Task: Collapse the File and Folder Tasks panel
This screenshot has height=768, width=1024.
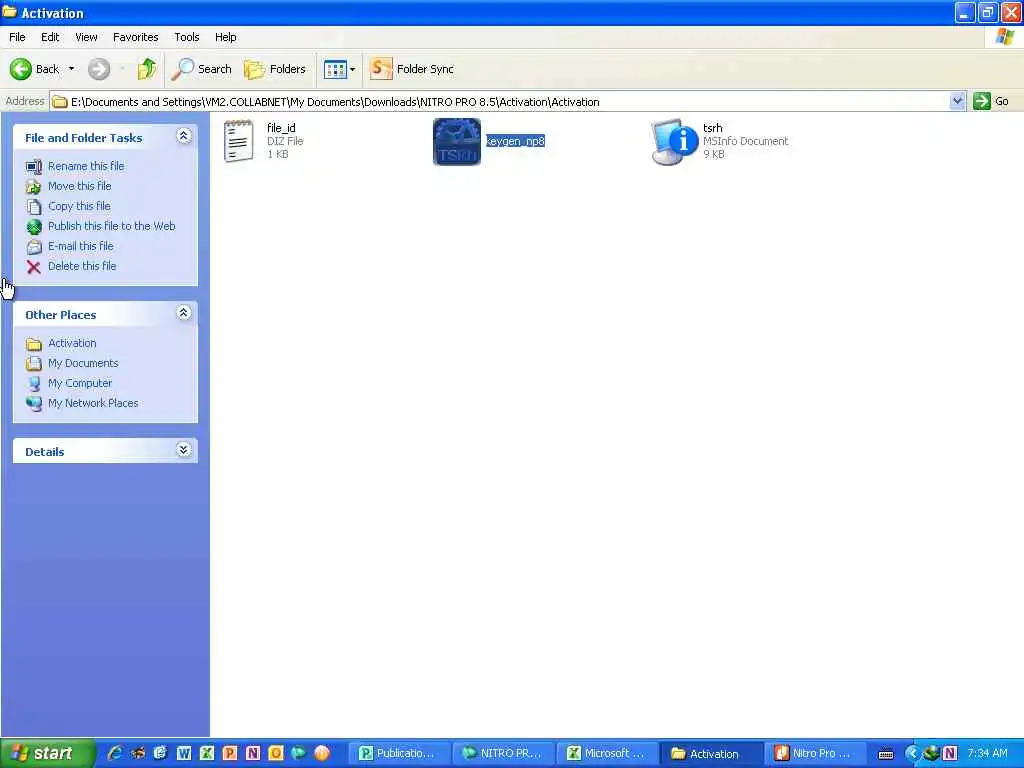Action: (x=184, y=136)
